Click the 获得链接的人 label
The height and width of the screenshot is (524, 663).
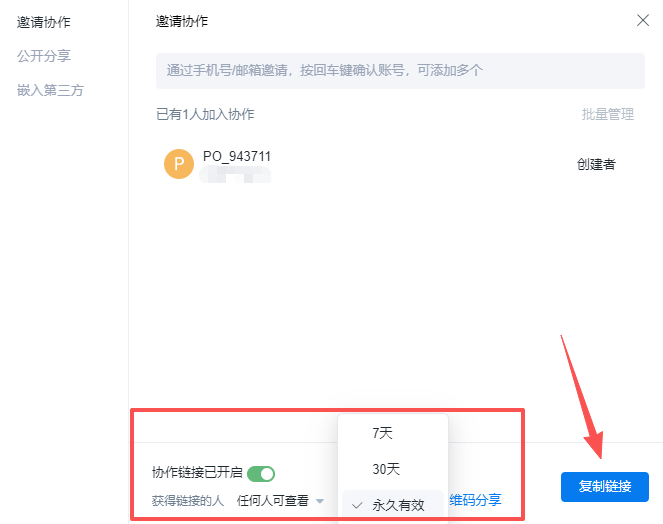click(187, 501)
